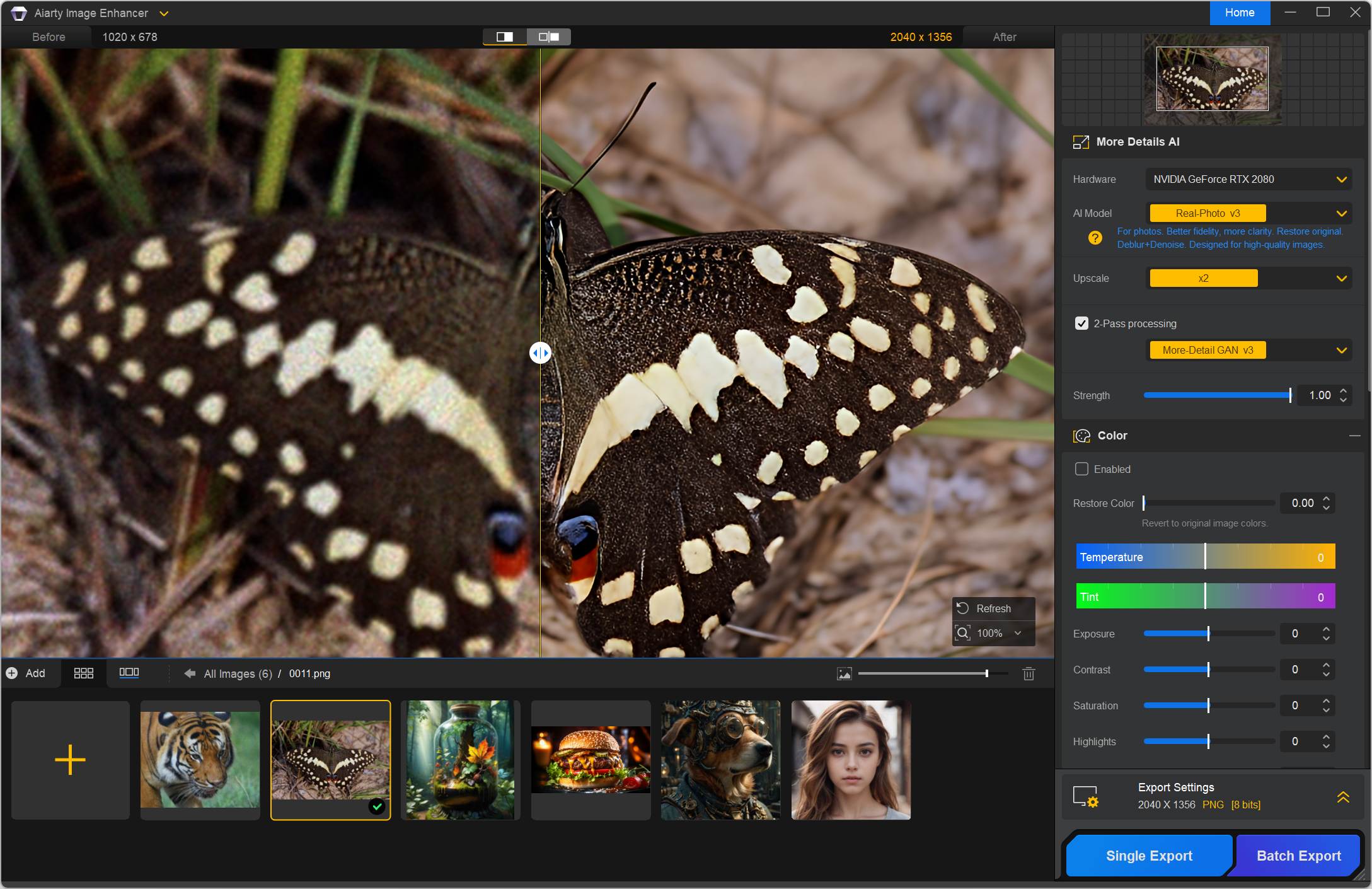Image resolution: width=1372 pixels, height=889 pixels.
Task: Open the Hardware GPU dropdown
Action: [1342, 180]
